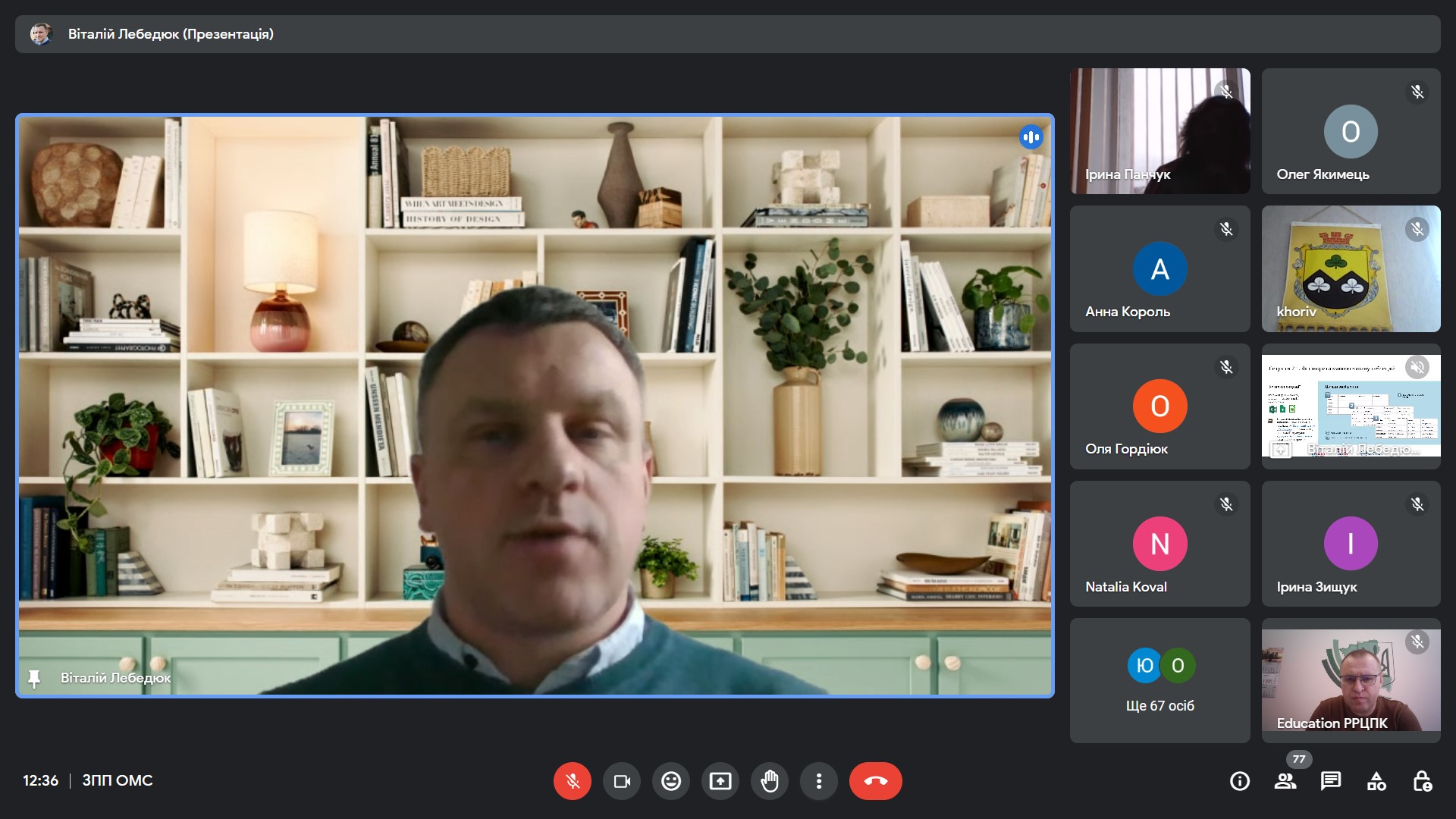1456x819 pixels.
Task: Select the Анна Король participant tile
Action: [x=1159, y=268]
